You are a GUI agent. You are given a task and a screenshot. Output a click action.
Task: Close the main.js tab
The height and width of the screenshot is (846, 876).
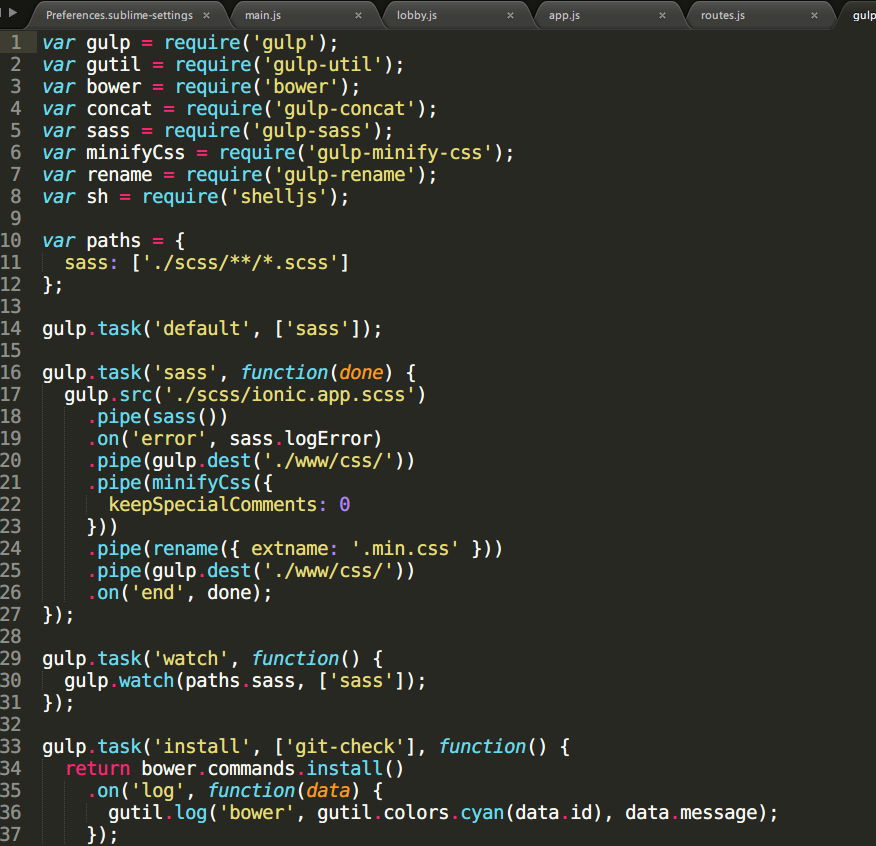[x=359, y=16]
